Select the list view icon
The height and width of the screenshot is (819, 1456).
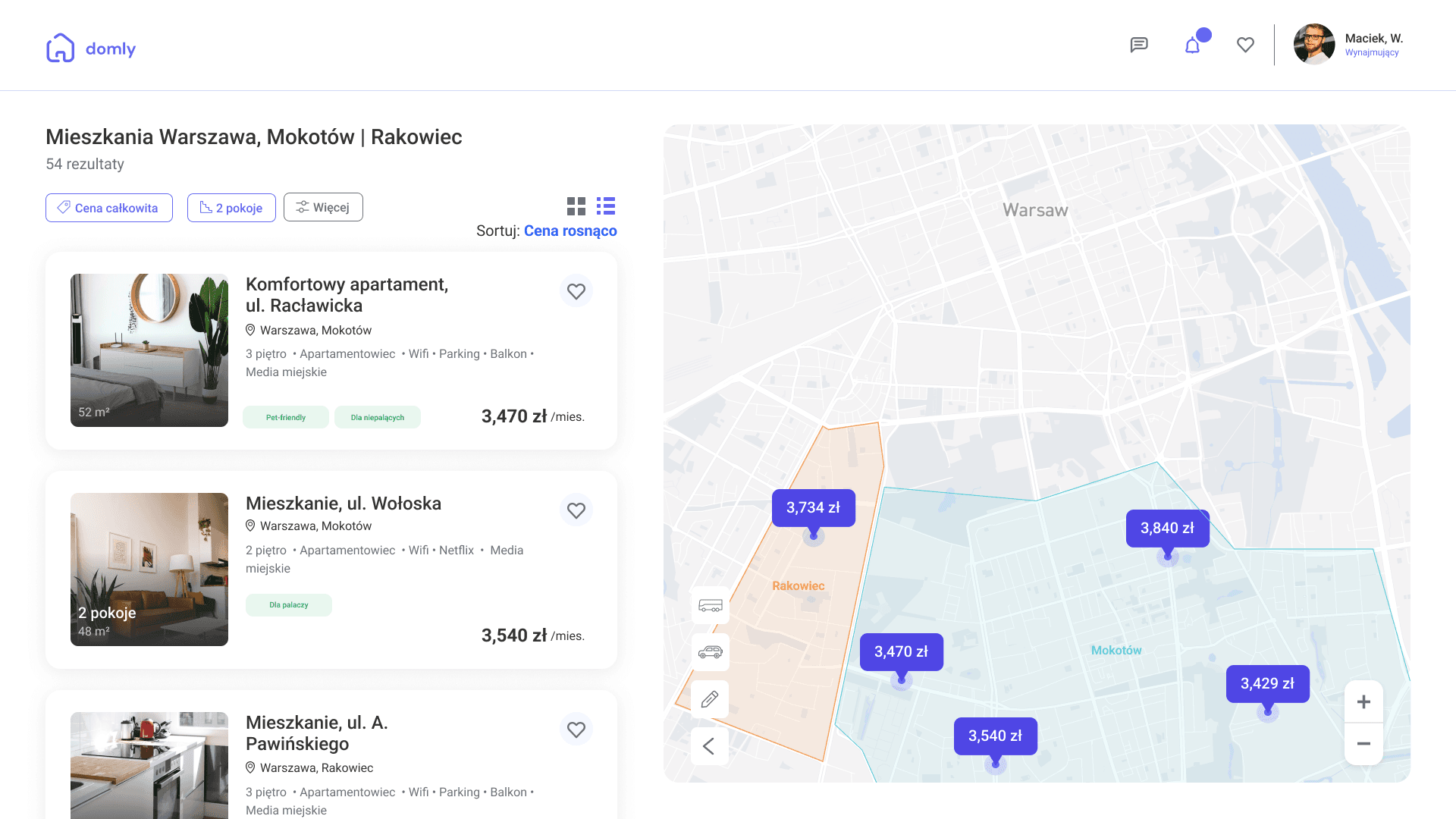click(x=606, y=206)
